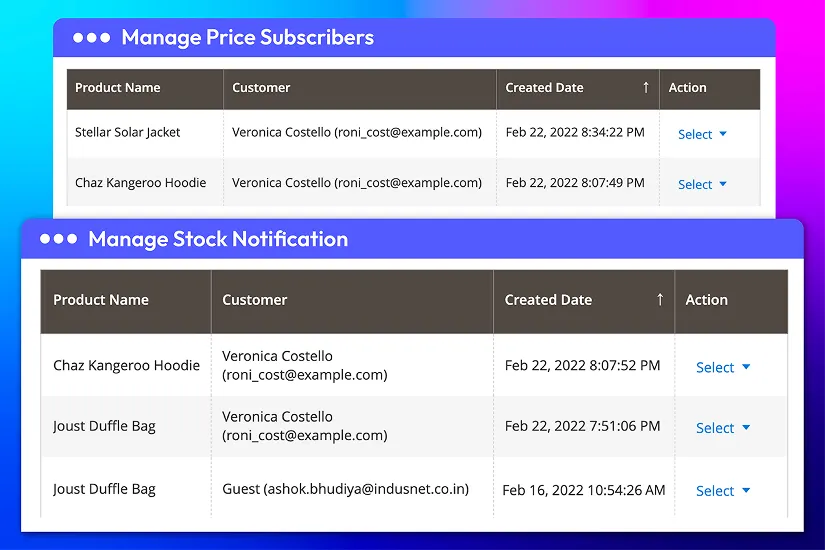This screenshot has width=825, height=550.
Task: Click window dots on Manage Stock Notification
Action: 58,239
